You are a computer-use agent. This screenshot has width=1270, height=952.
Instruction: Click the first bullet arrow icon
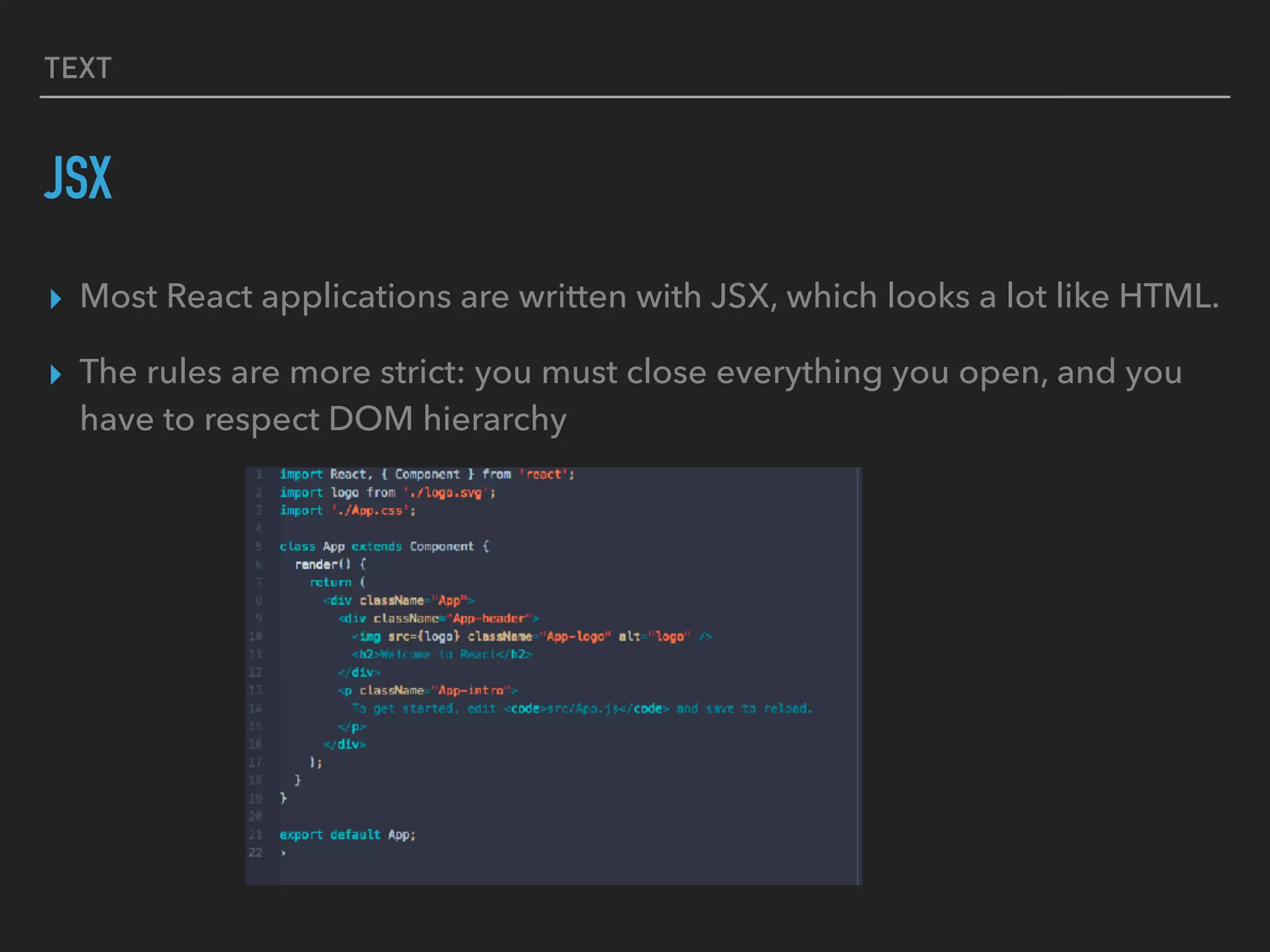click(x=56, y=299)
